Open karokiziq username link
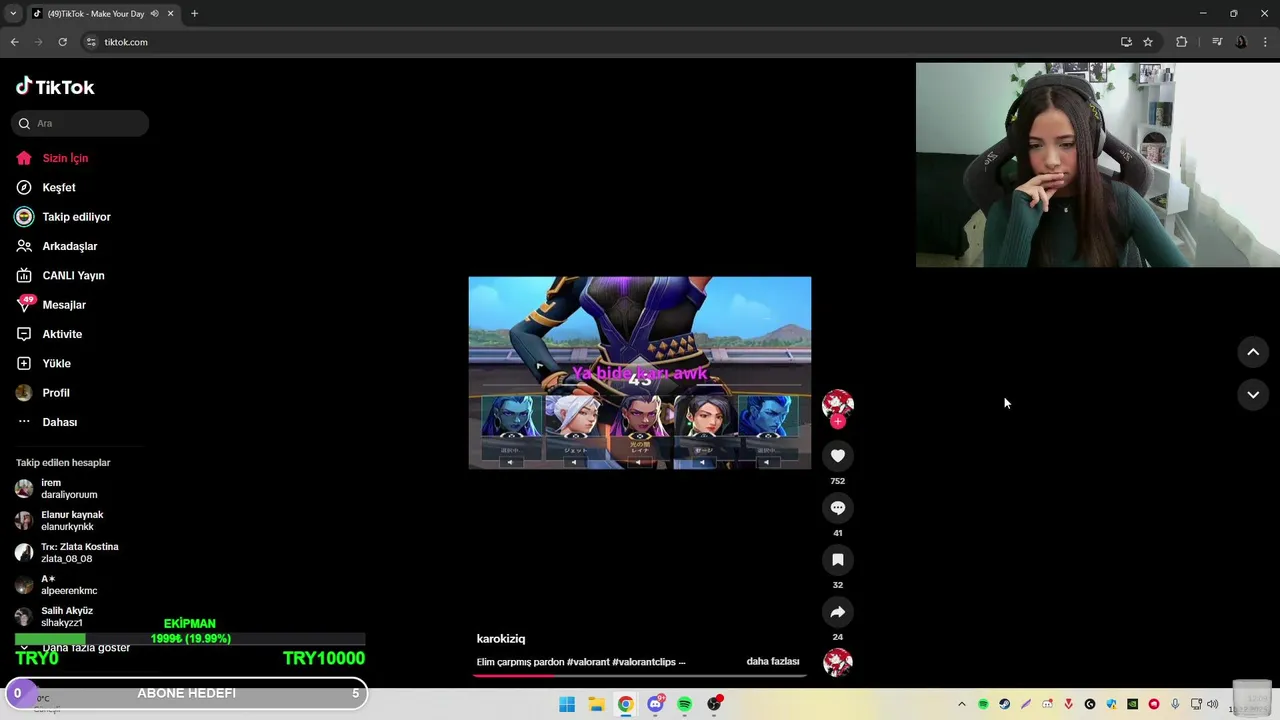The height and width of the screenshot is (720, 1280). [501, 639]
